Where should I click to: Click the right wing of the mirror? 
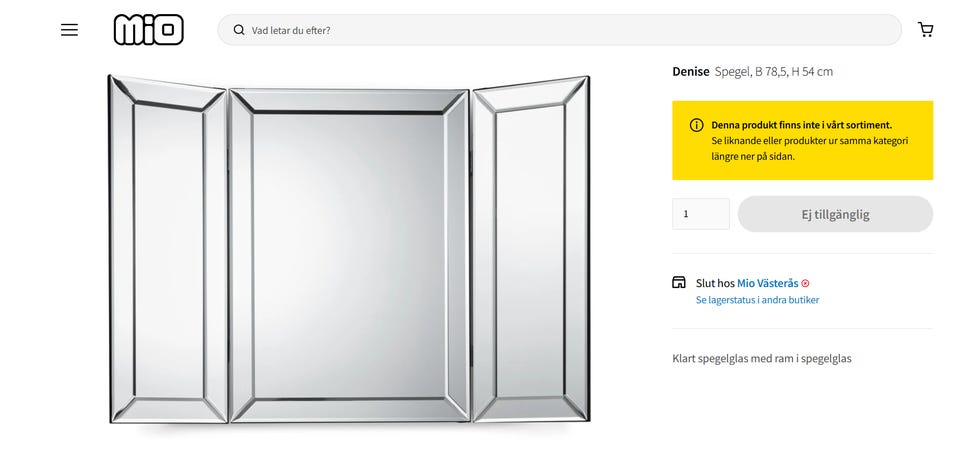[x=530, y=250]
